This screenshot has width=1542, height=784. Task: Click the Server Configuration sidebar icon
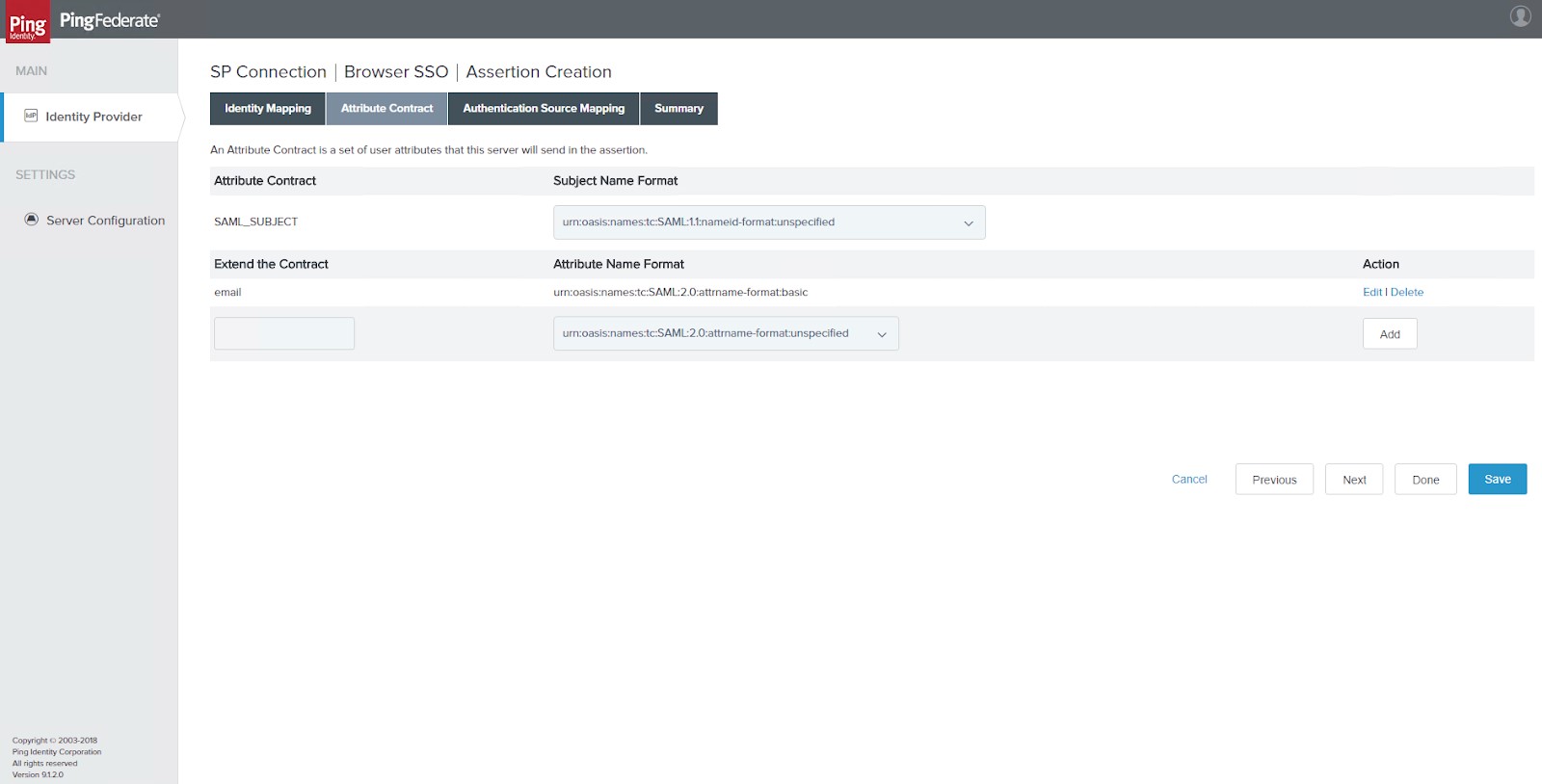pos(32,220)
